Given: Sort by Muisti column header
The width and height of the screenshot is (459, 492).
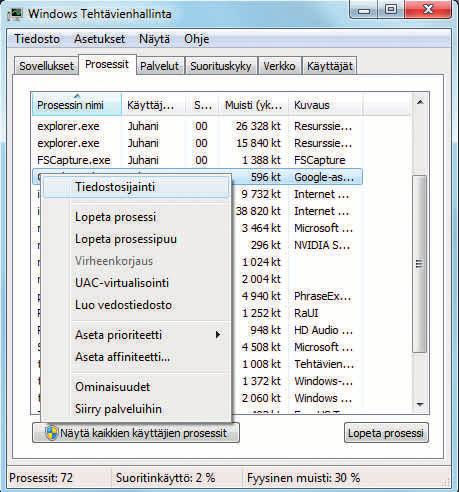Looking at the screenshot, I should pos(253,105).
